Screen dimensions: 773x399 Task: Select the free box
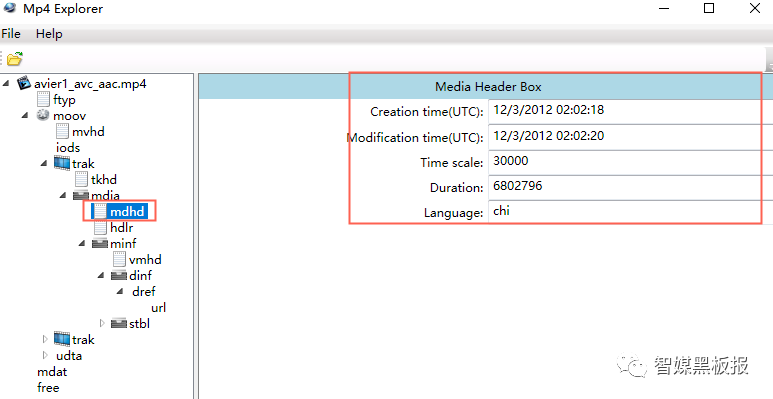coord(48,388)
